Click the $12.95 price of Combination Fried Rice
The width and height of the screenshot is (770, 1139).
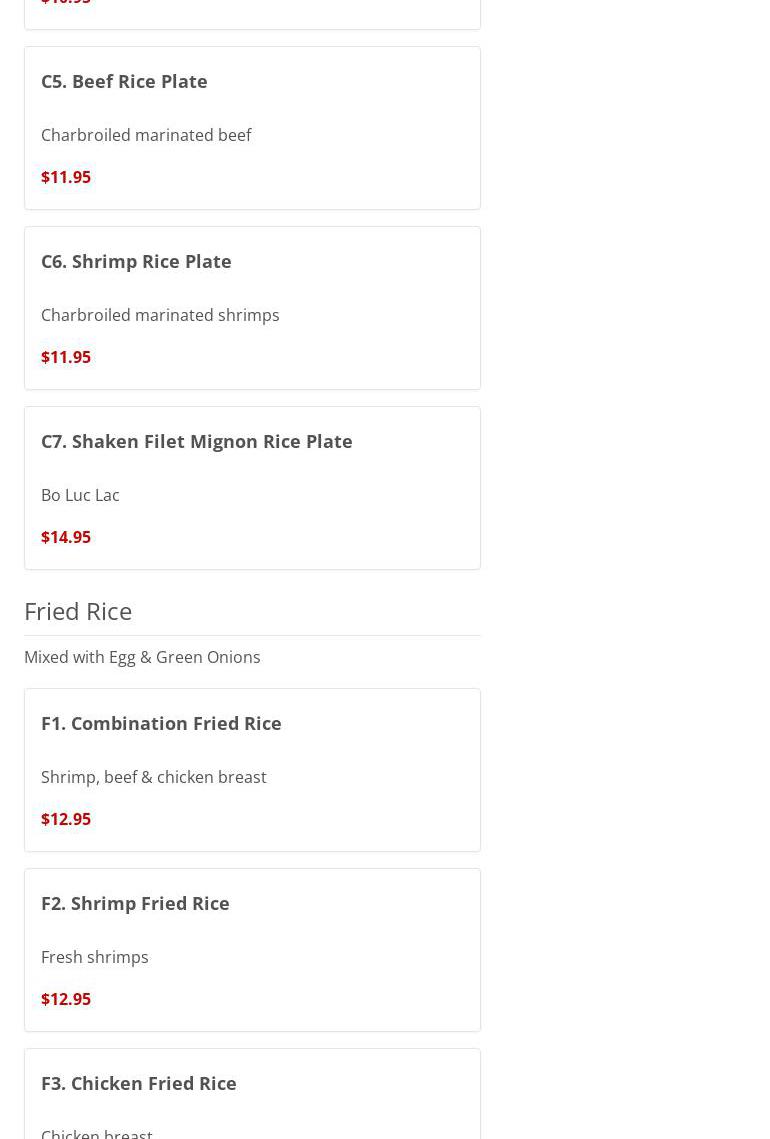(x=66, y=819)
